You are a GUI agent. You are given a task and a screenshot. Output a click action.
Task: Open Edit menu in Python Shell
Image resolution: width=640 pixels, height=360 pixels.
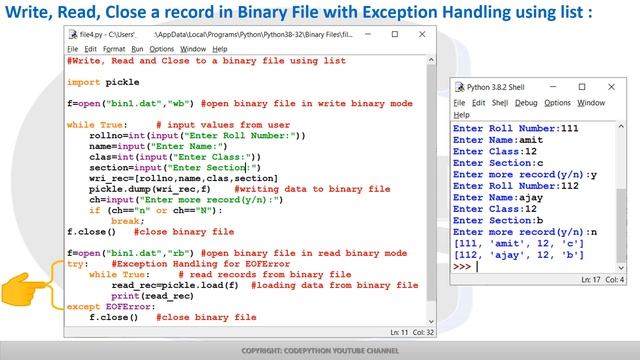pos(478,103)
